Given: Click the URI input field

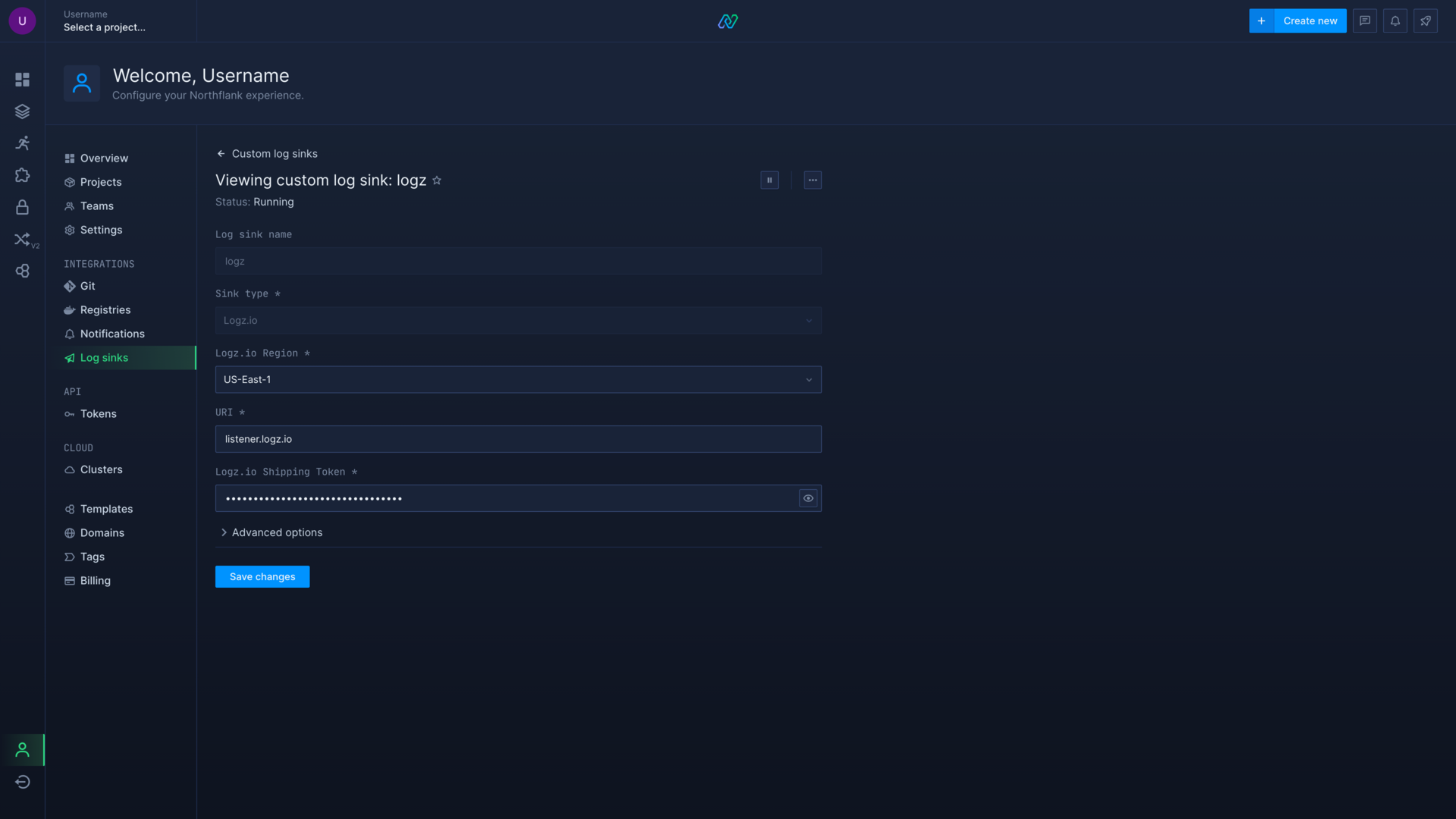Looking at the screenshot, I should point(519,439).
